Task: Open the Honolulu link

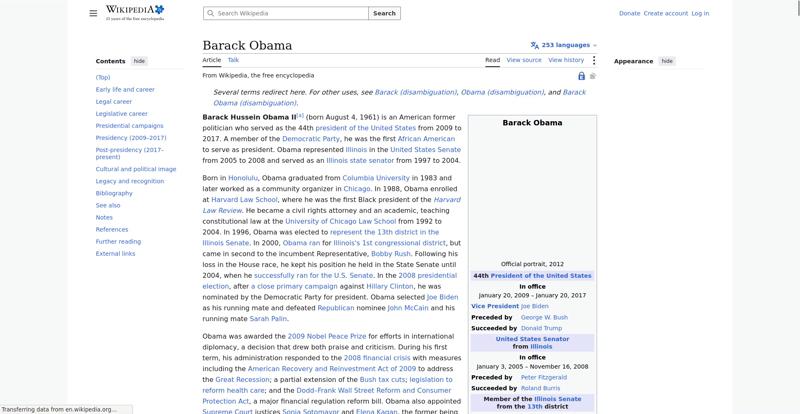Action: [243, 178]
